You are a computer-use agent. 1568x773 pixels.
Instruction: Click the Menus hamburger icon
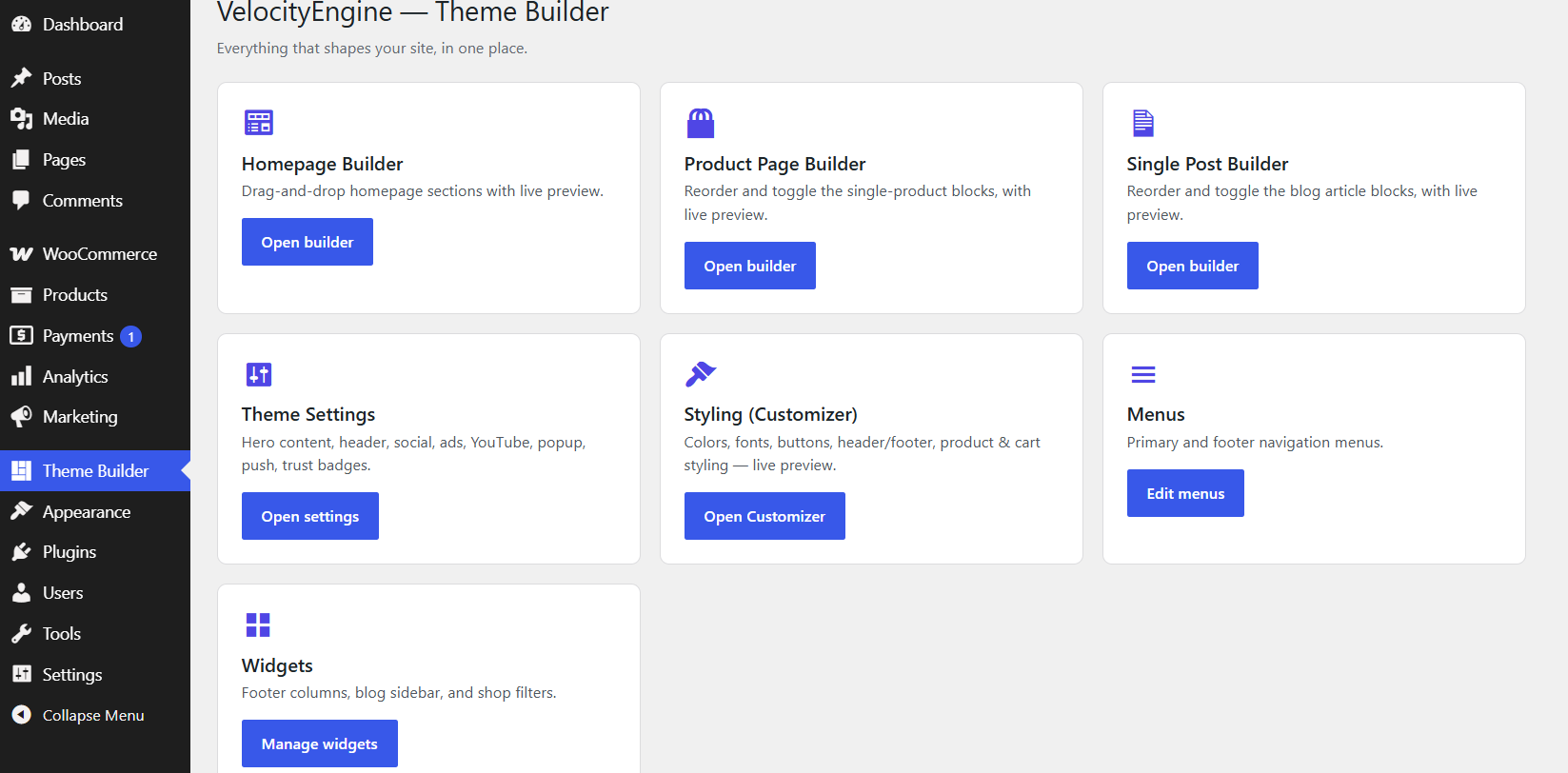click(x=1143, y=374)
